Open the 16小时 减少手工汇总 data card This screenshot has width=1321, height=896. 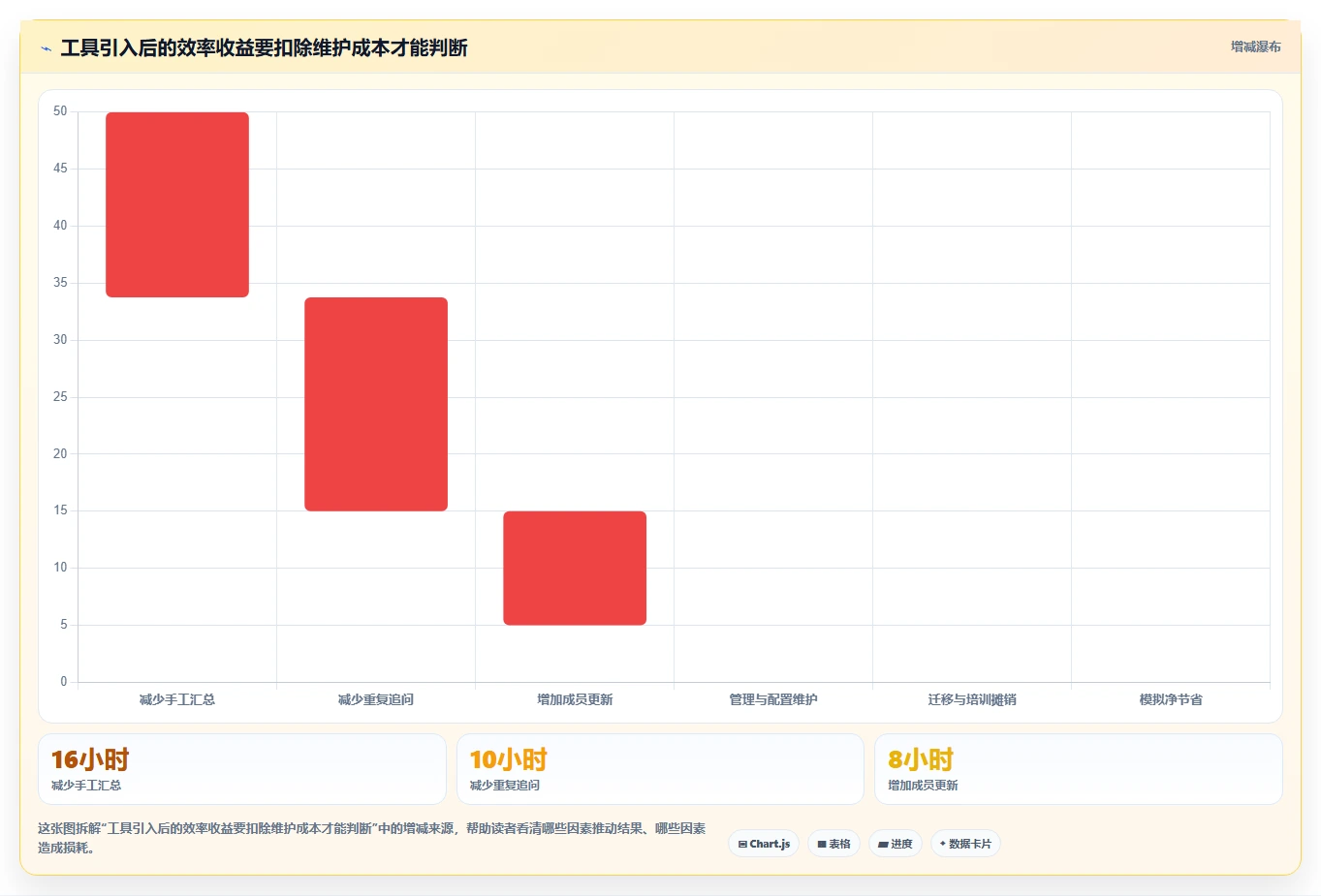click(242, 769)
